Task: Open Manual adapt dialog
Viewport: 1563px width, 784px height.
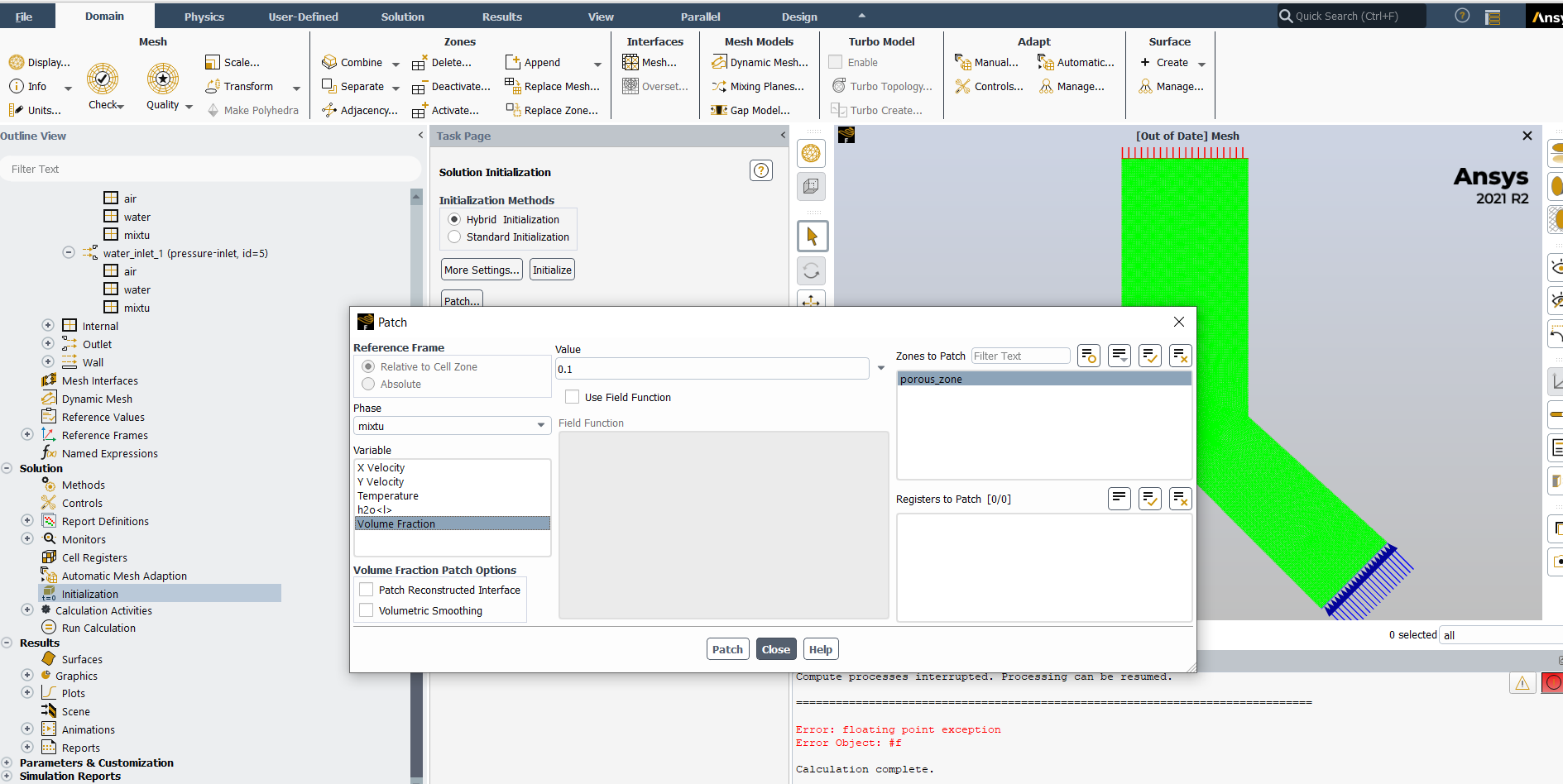Action: tap(987, 62)
